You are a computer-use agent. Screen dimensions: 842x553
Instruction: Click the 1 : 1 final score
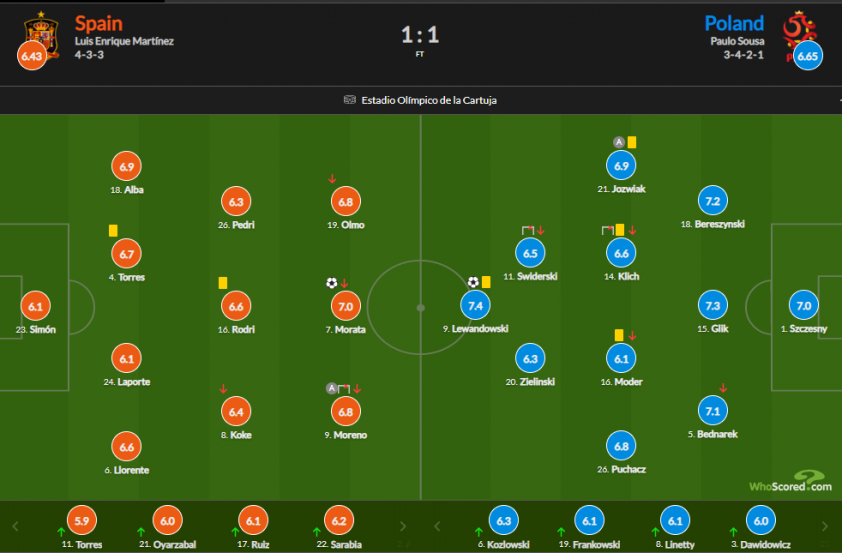(x=420, y=35)
